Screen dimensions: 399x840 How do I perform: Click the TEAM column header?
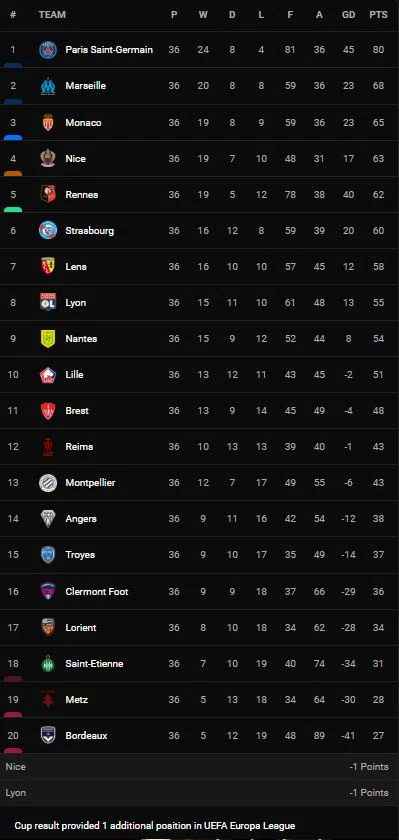click(52, 14)
